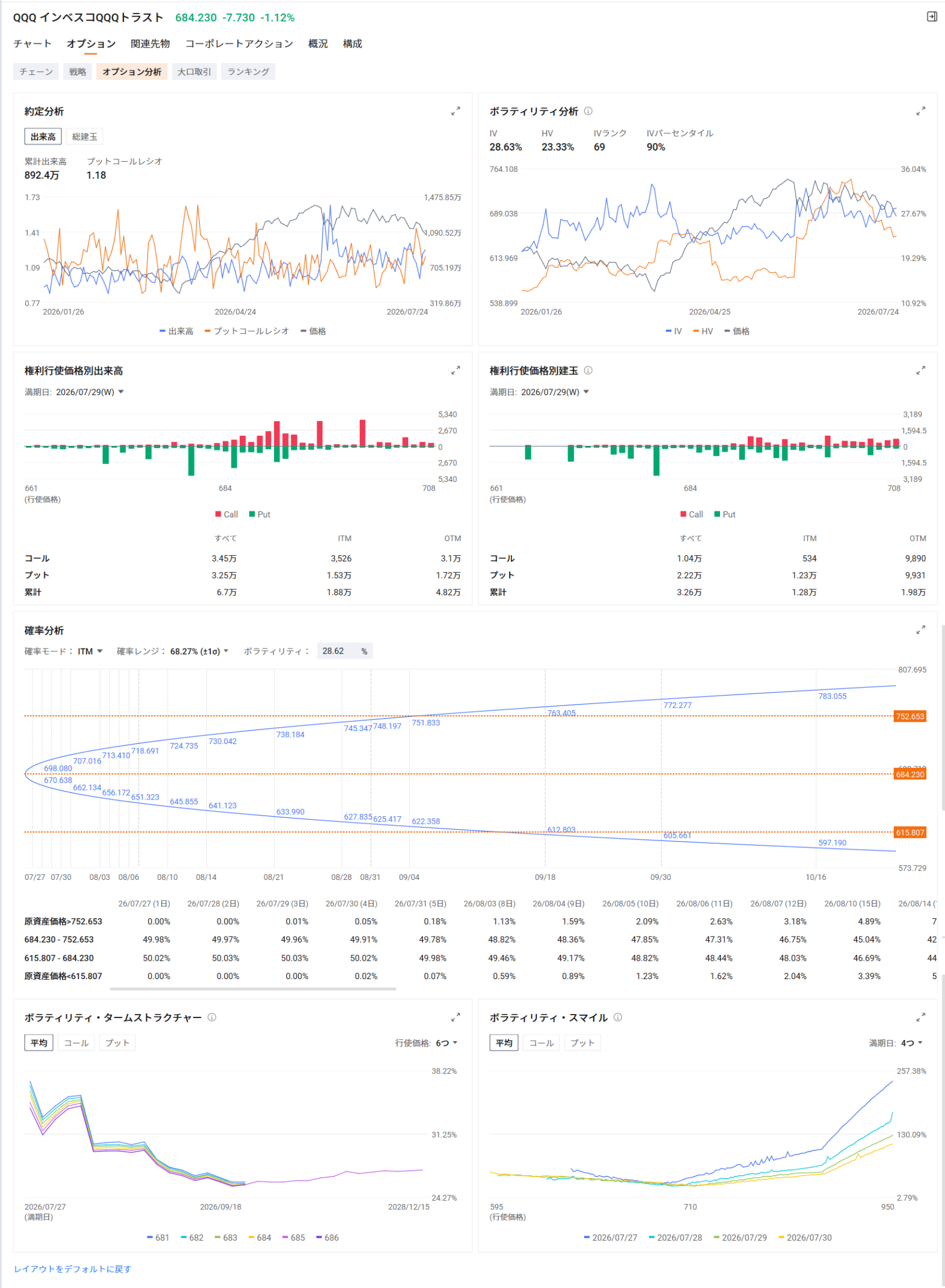
Task: Open info tooltip next to ボラティリティ分析
Action: click(x=588, y=111)
